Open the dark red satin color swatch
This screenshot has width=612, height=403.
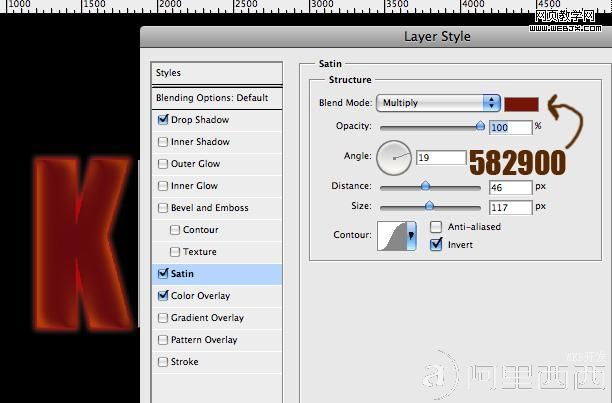pyautogui.click(x=521, y=104)
